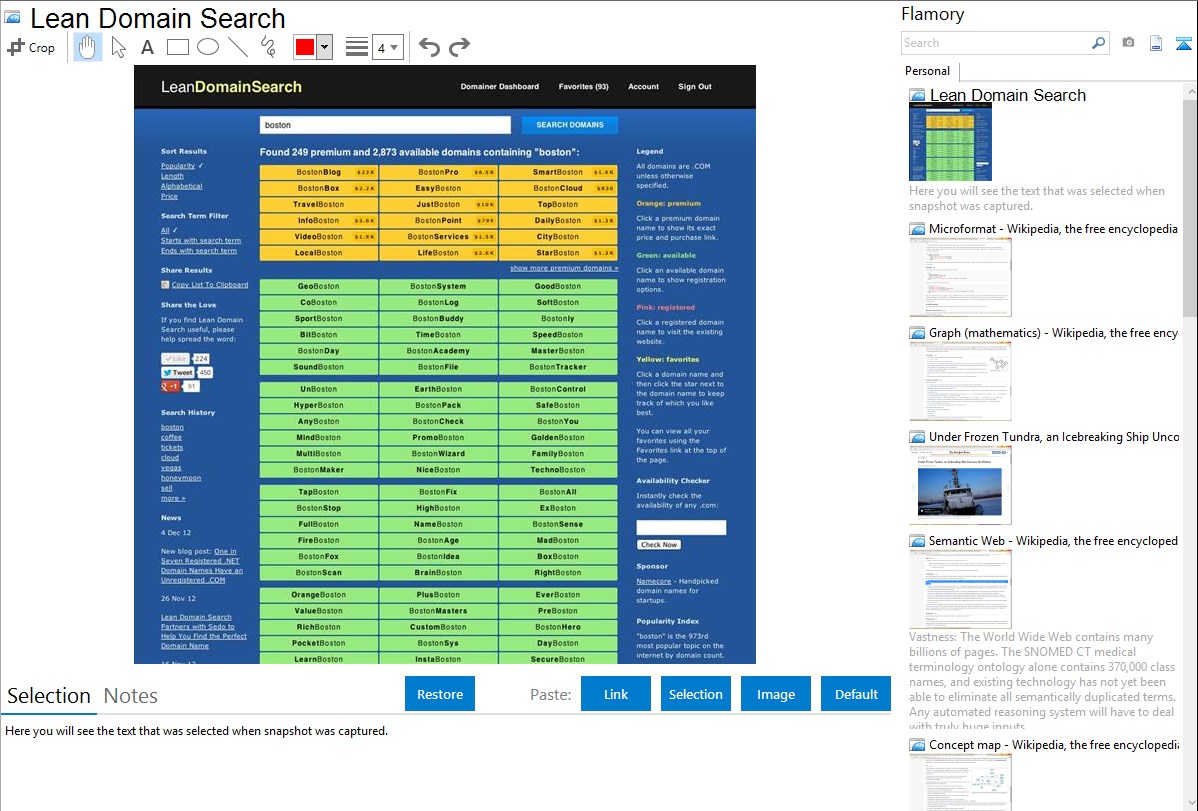Open the Semantic Web snapshot thumbnail

(x=960, y=588)
